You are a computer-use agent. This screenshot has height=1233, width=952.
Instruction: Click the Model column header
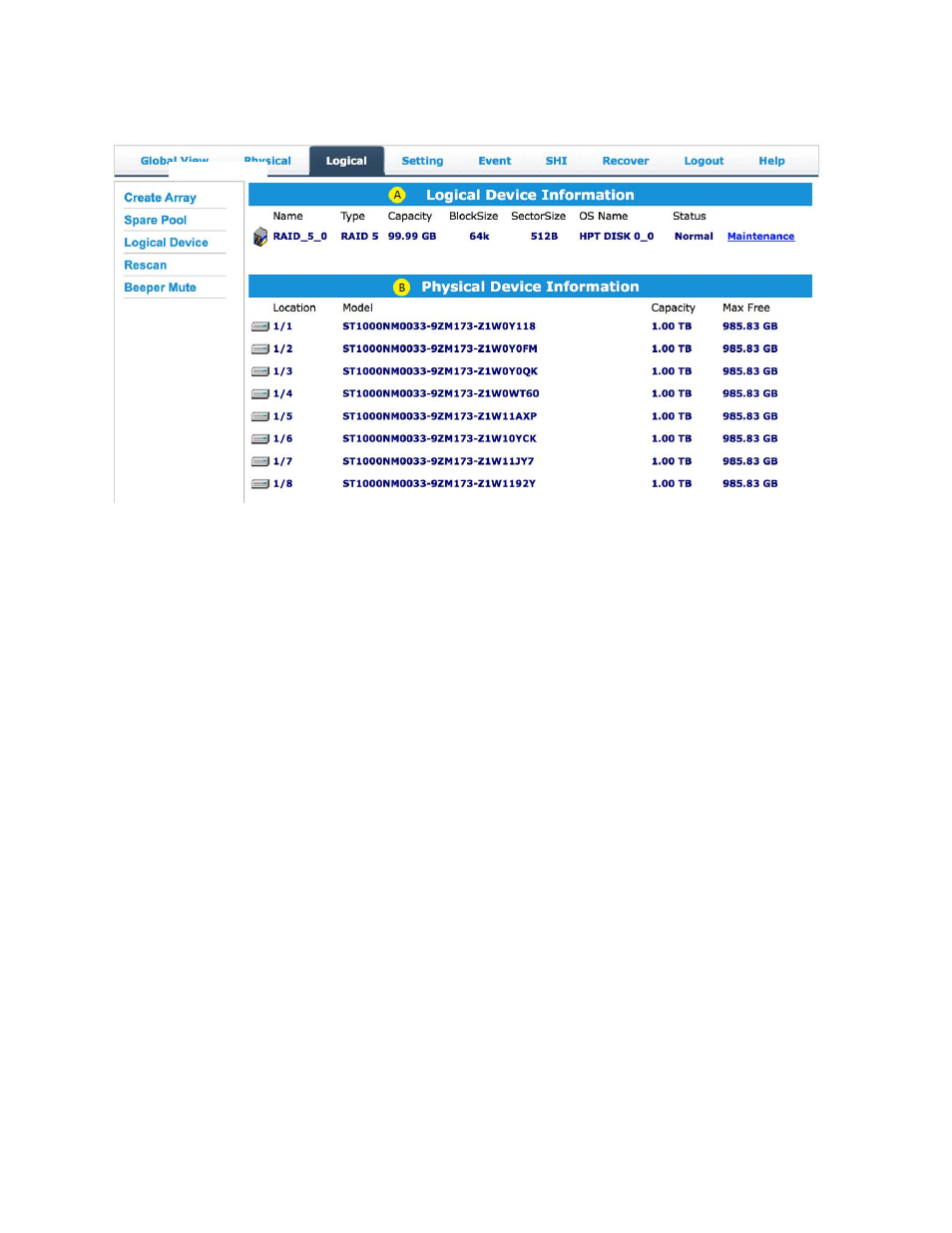tap(357, 308)
